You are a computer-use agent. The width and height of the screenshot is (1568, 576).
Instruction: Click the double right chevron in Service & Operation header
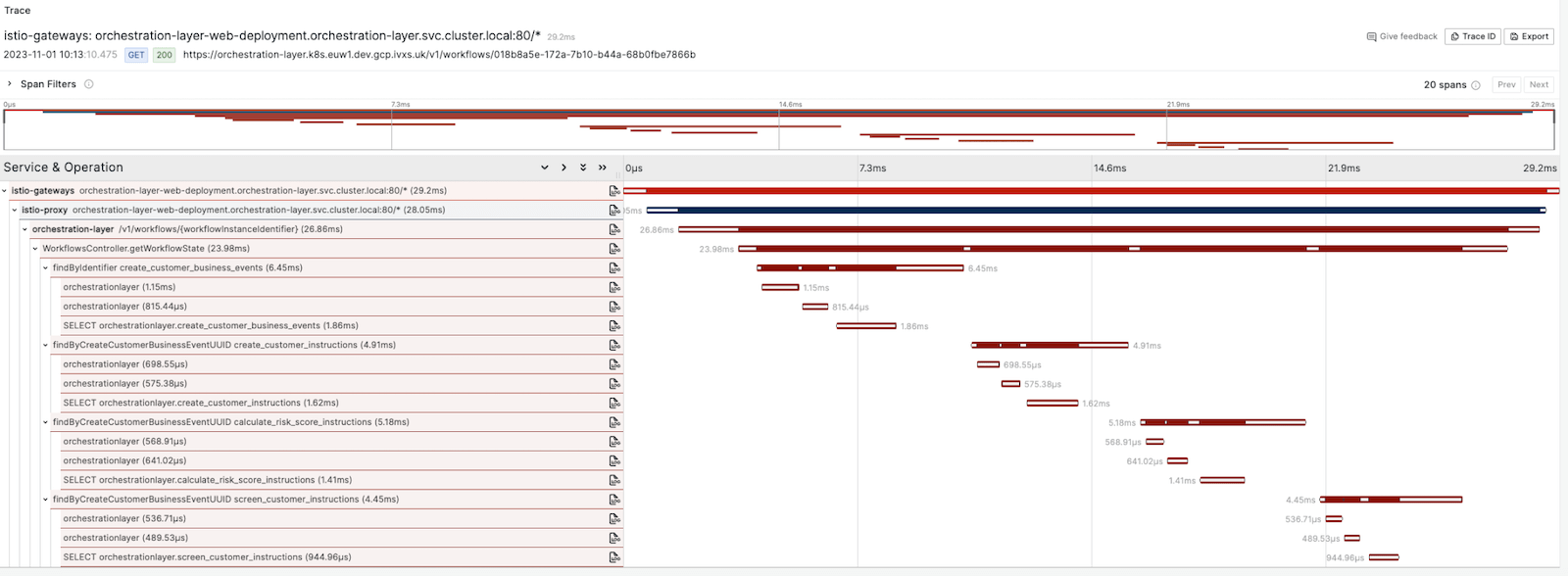click(602, 168)
